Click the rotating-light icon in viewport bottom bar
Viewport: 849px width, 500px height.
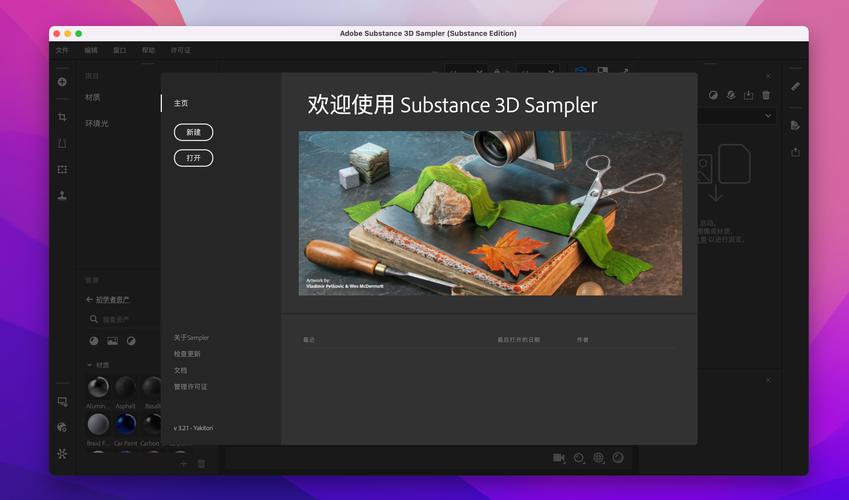579,458
